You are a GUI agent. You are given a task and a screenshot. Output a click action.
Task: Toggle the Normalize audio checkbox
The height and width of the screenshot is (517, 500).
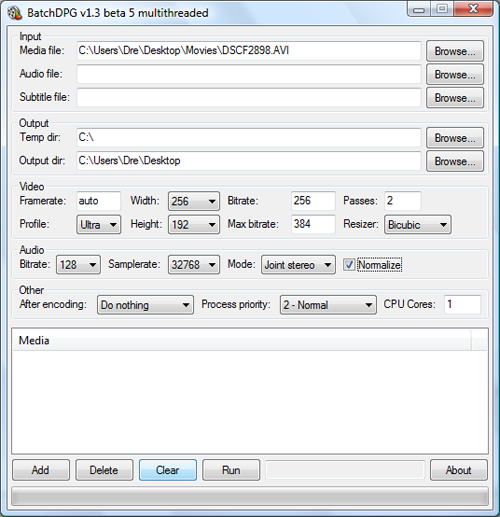(349, 265)
